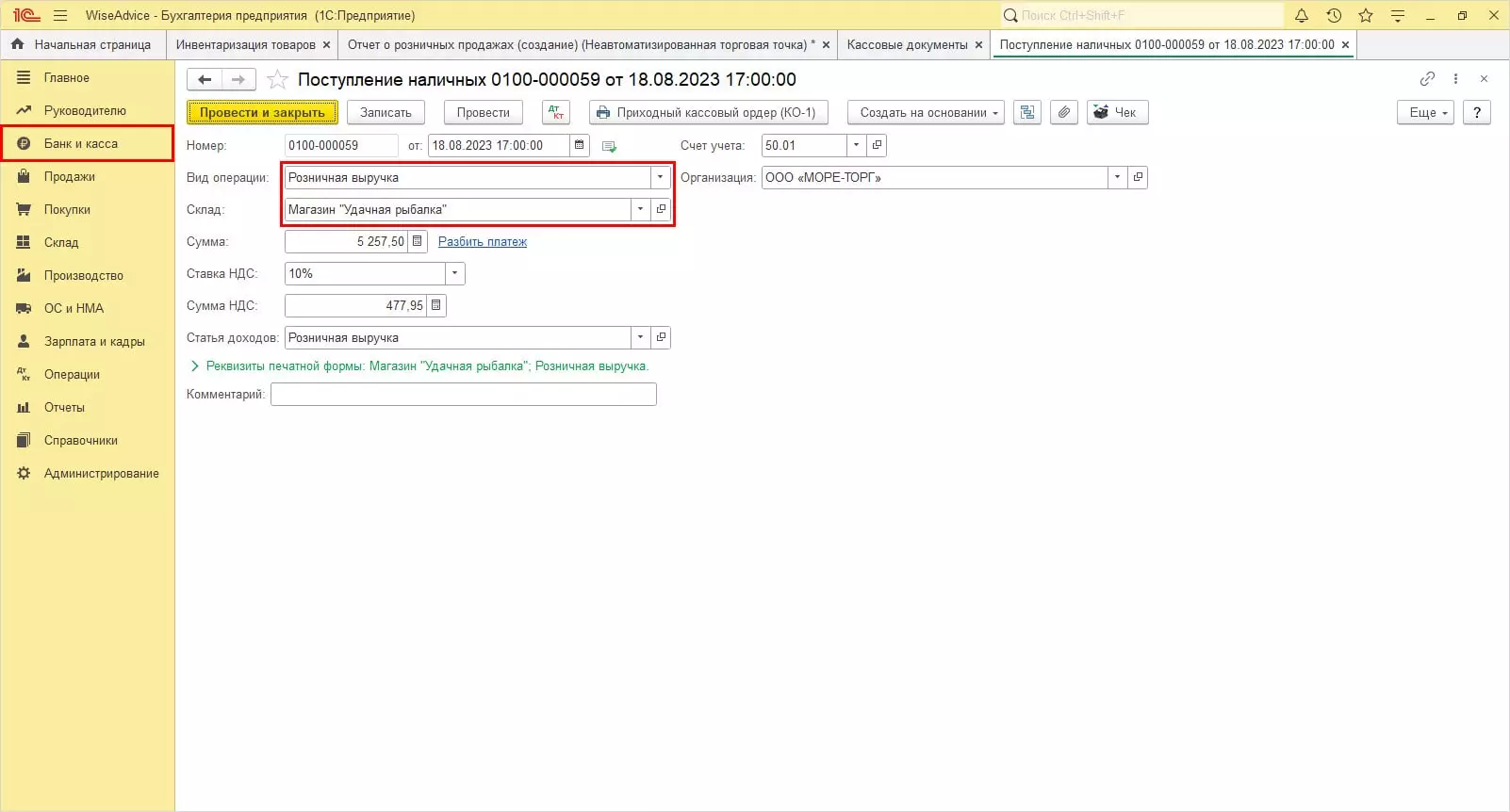Open the Зарплата и кадры section
This screenshot has height=812, width=1510.
[x=88, y=341]
